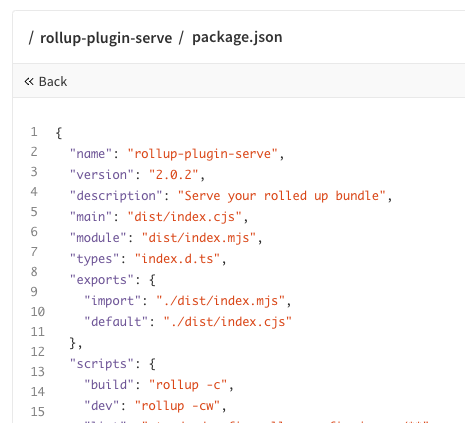Click the "rollup -c" value

tap(188, 385)
